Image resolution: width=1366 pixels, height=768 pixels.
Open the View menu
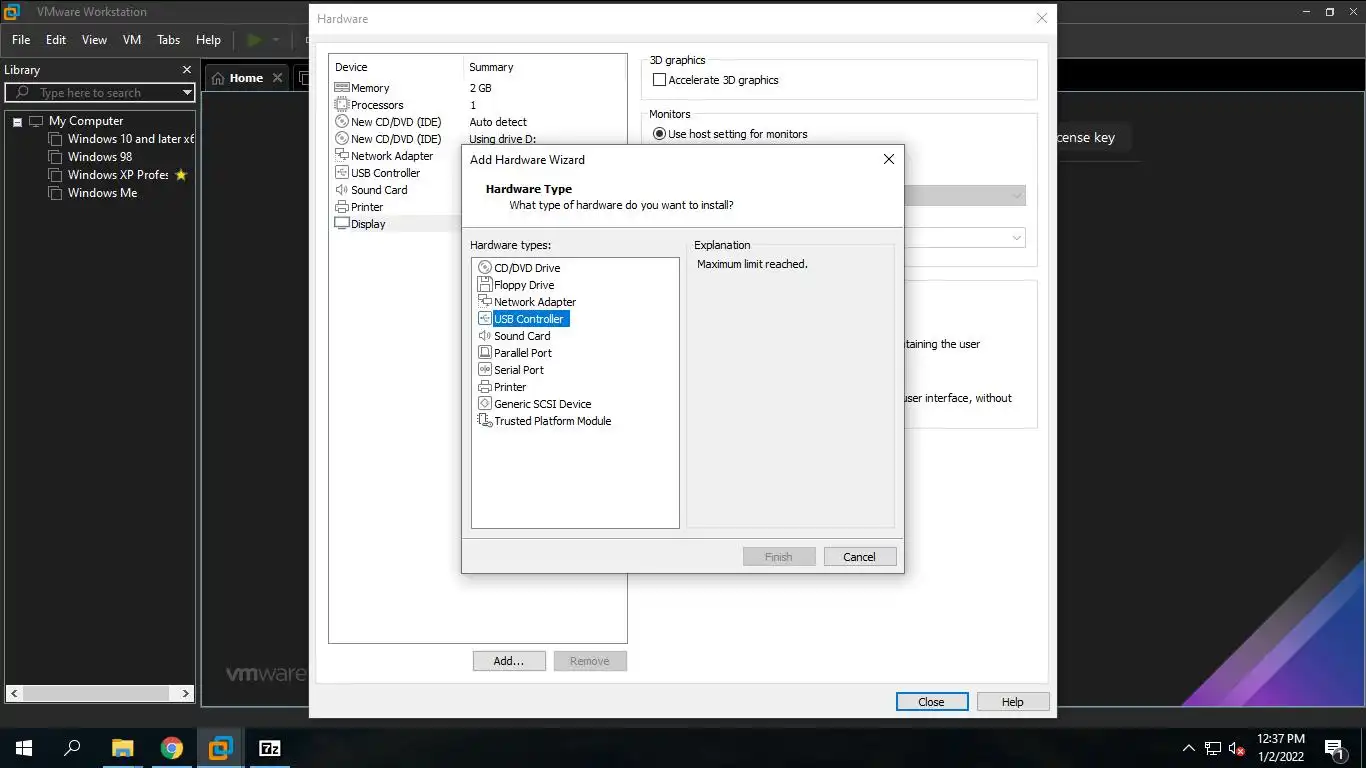click(94, 40)
